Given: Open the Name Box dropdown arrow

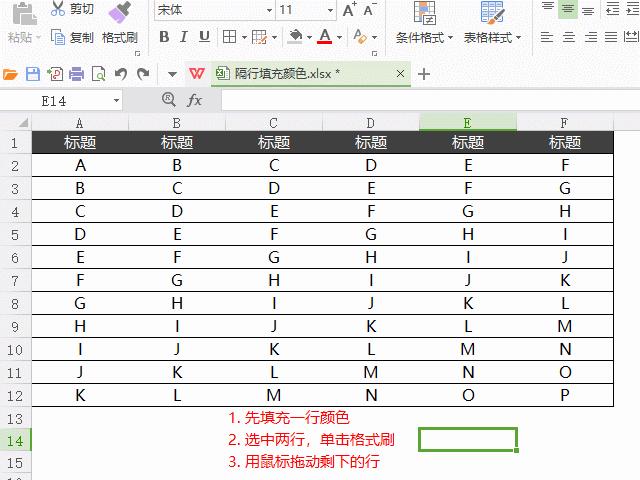Looking at the screenshot, I should tap(116, 101).
